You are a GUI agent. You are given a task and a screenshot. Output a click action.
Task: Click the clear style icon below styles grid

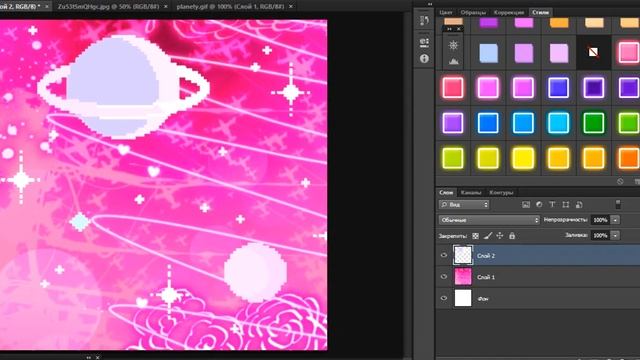pos(620,181)
